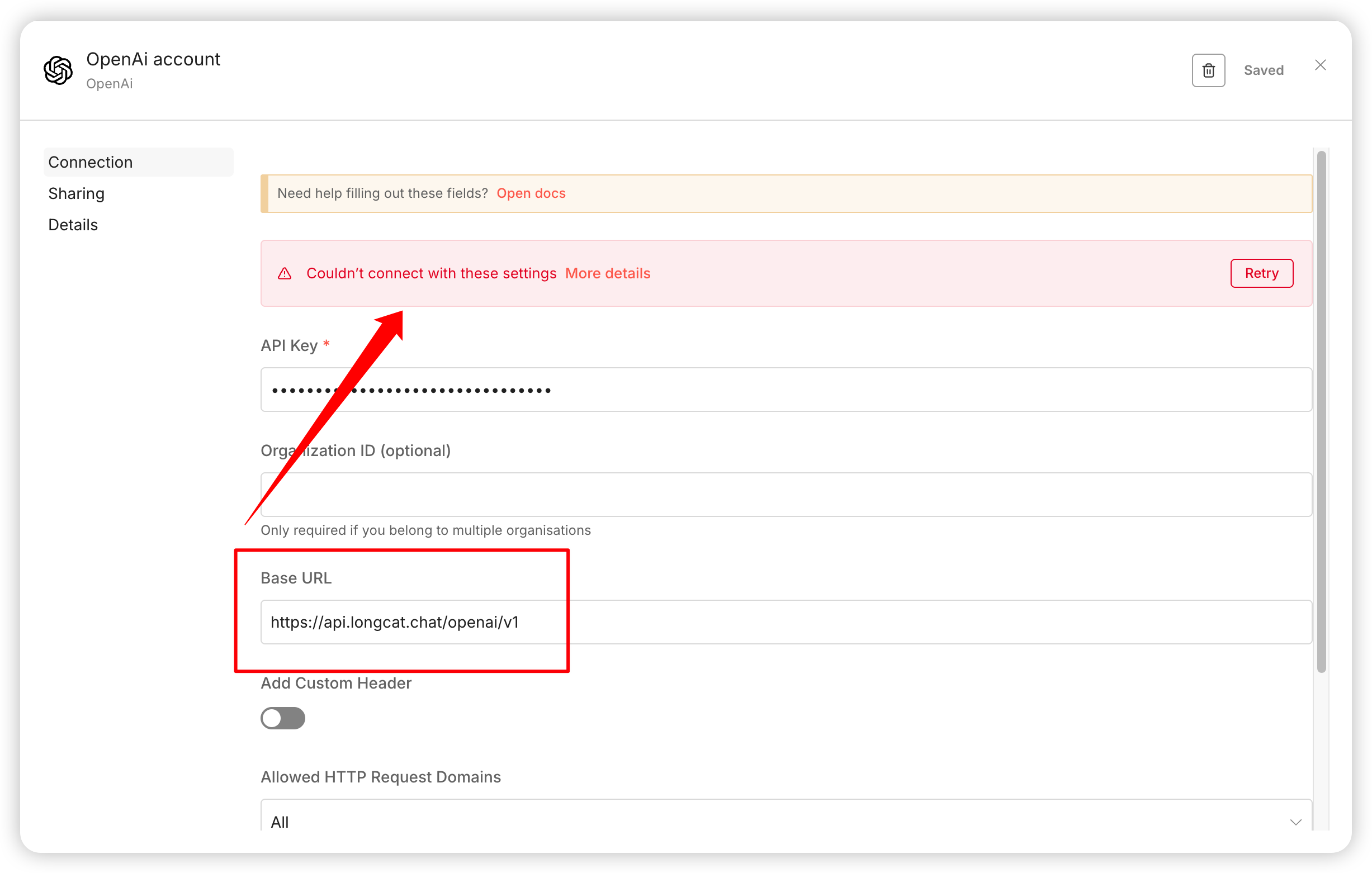Image resolution: width=1372 pixels, height=873 pixels.
Task: Click the vertical scrollbar thumb
Action: click(x=1321, y=410)
